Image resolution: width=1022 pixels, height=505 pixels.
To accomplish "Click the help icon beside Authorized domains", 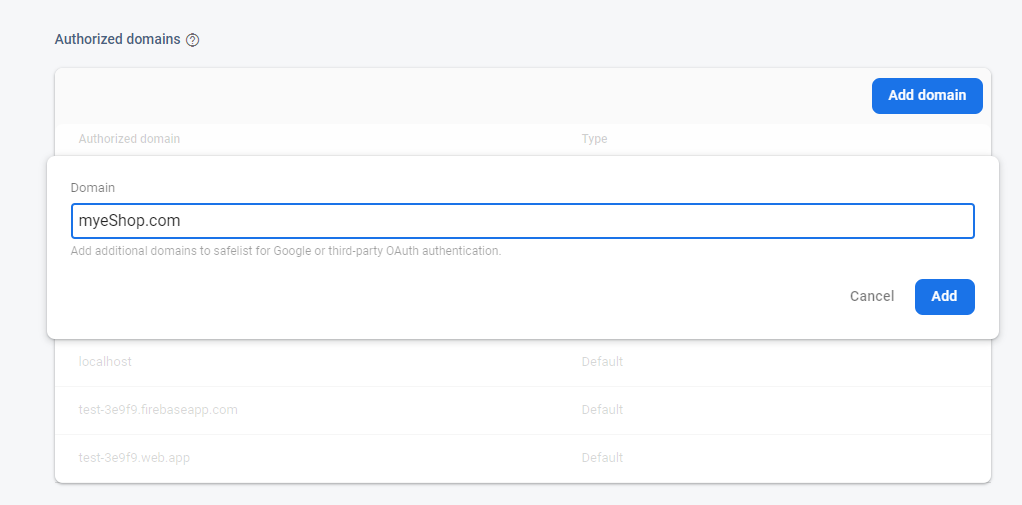I will 193,40.
